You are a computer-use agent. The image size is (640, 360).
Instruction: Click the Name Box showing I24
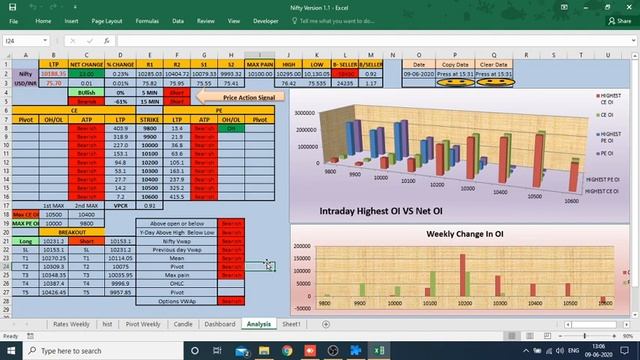point(22,41)
